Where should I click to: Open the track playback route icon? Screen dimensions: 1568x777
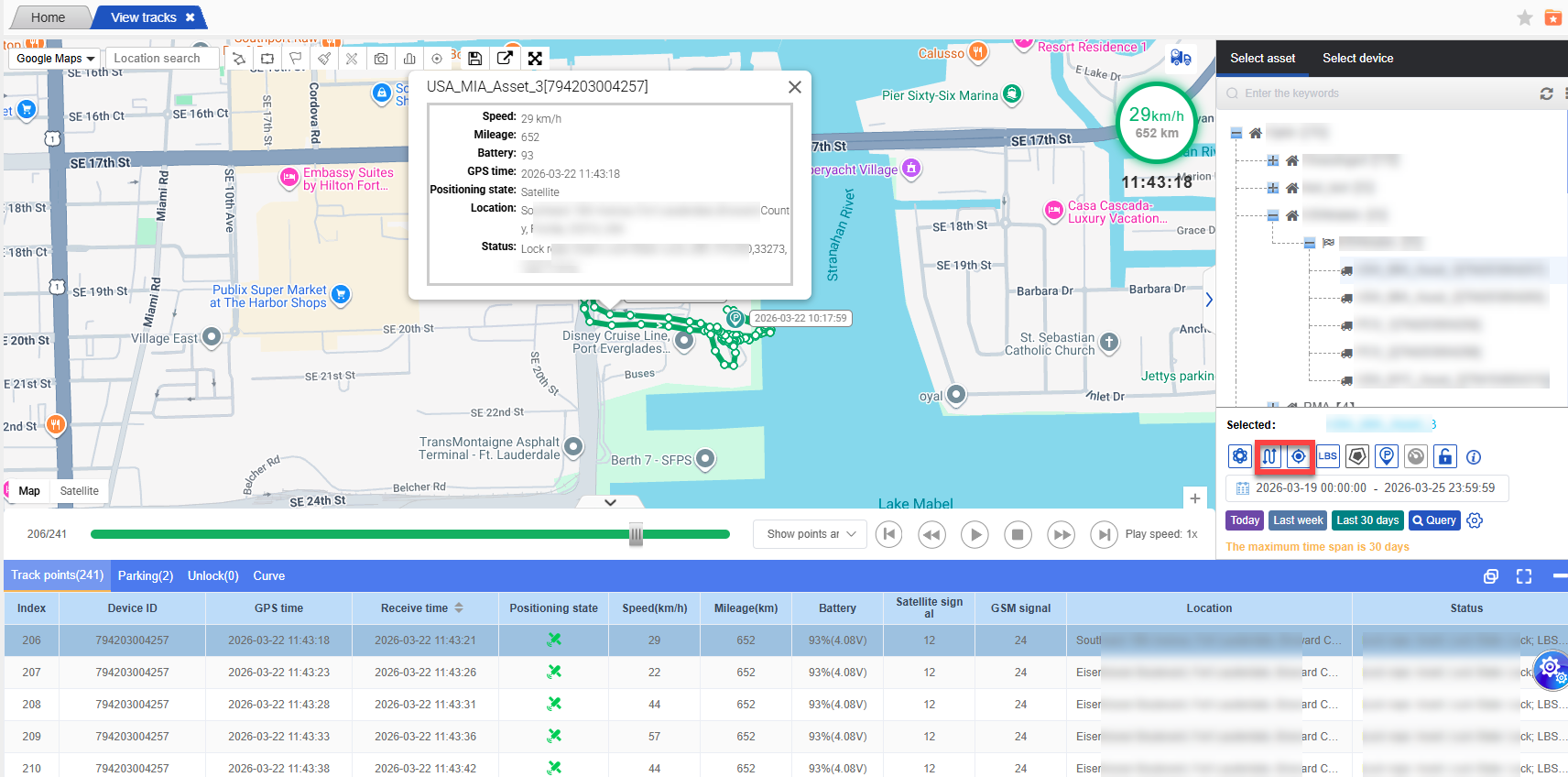[x=1269, y=456]
